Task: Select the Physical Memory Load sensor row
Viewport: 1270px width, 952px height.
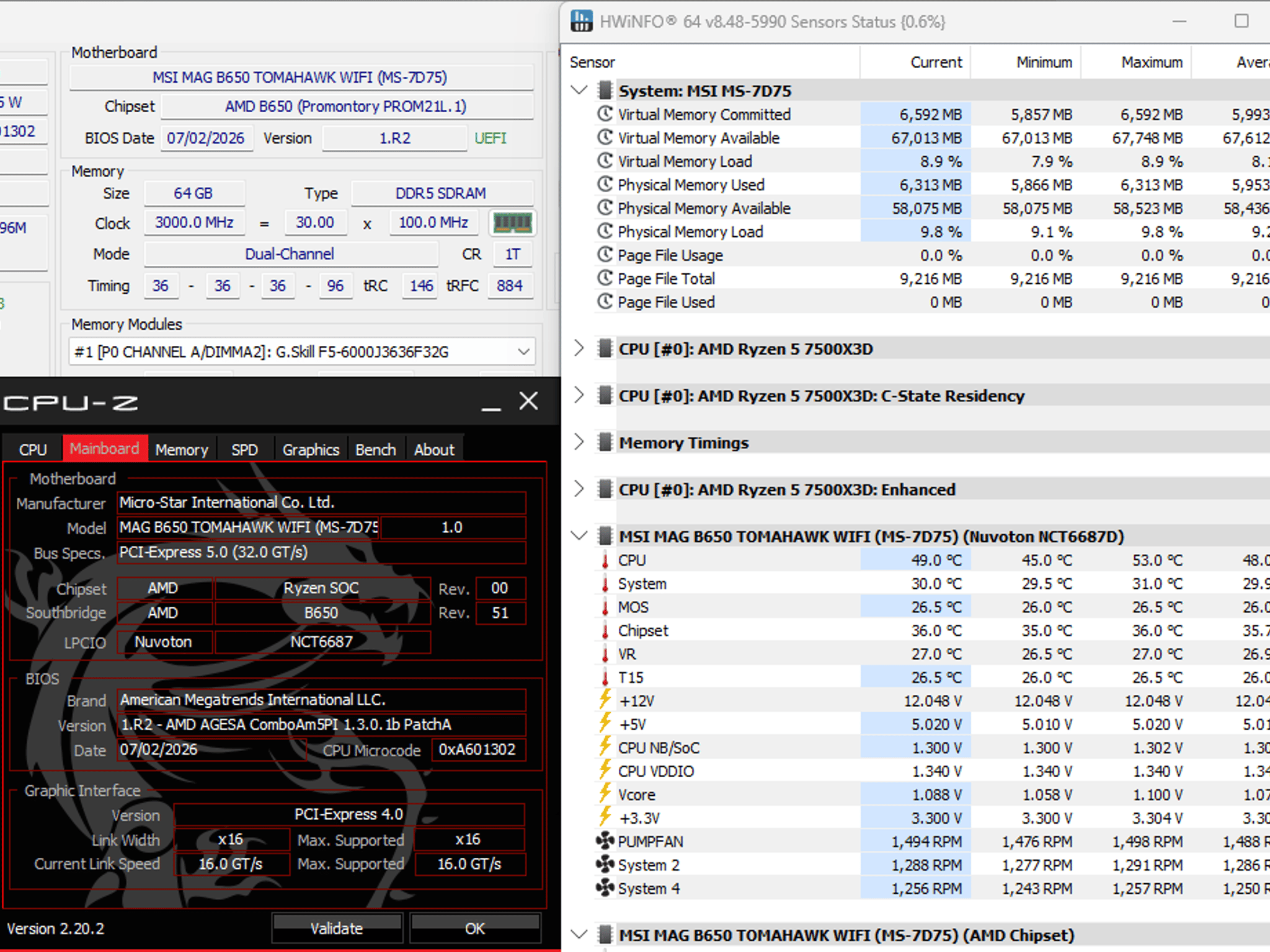Action: [x=931, y=232]
